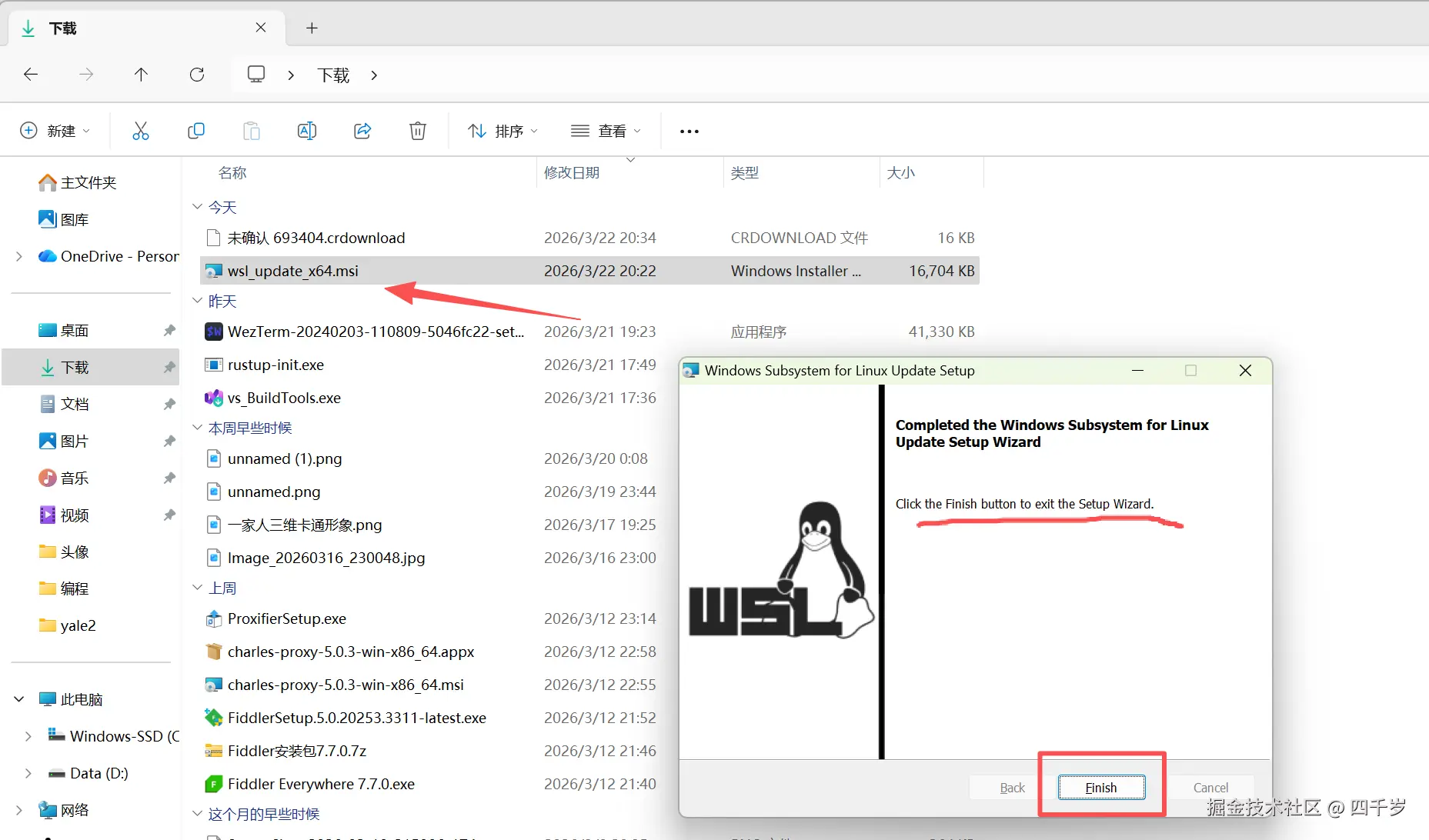Go back with the left arrow
This screenshot has height=840, width=1429.
tap(31, 75)
